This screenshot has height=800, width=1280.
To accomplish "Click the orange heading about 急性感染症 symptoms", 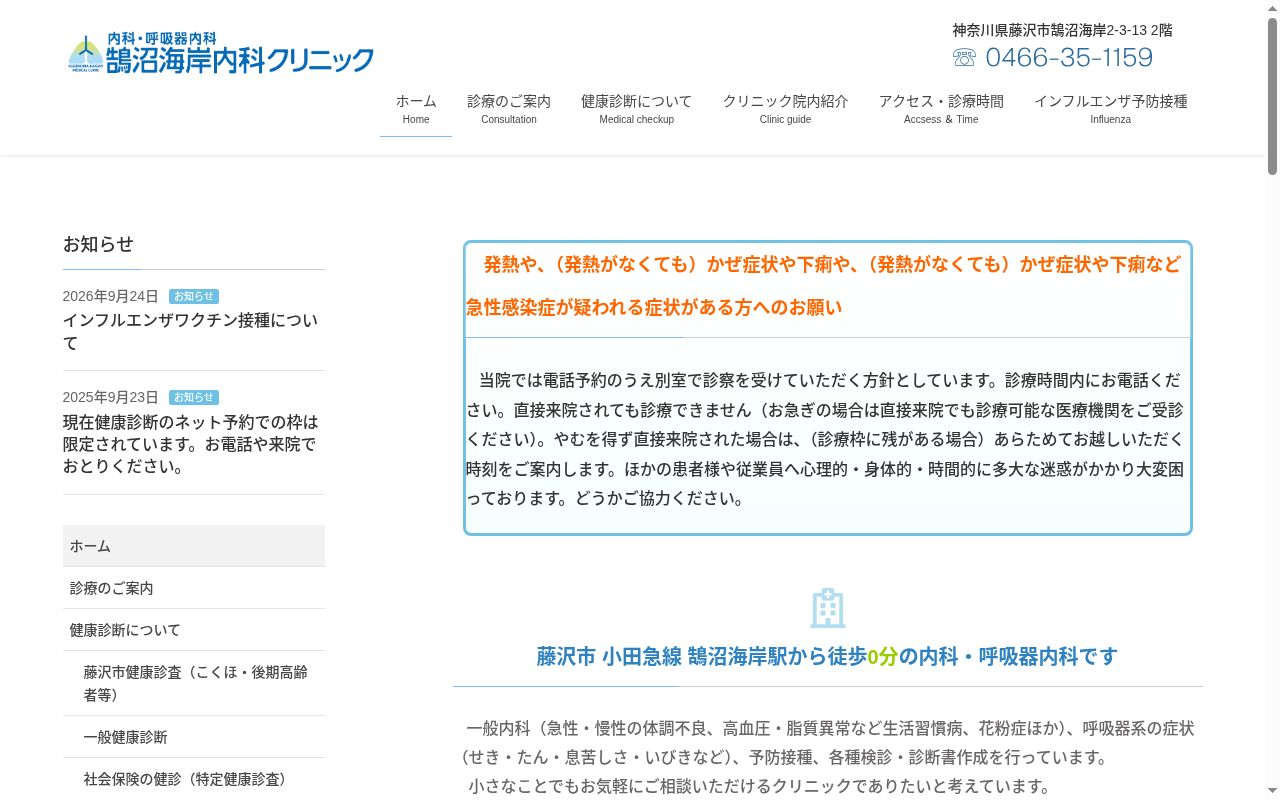I will tap(824, 286).
